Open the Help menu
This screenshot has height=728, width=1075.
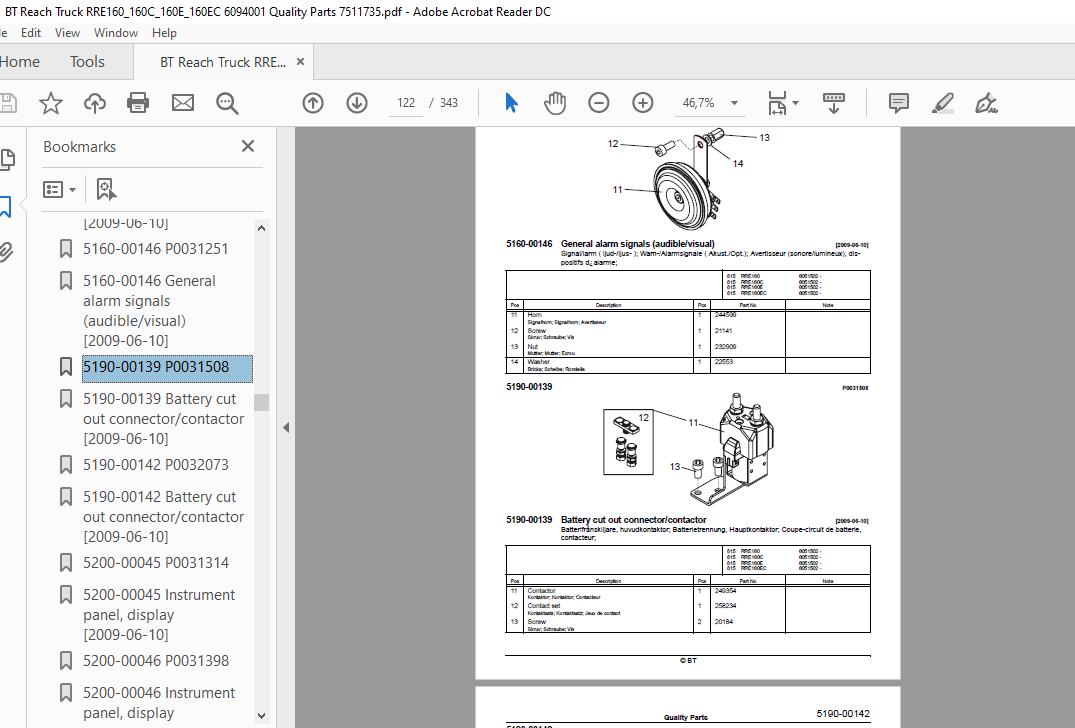(164, 33)
